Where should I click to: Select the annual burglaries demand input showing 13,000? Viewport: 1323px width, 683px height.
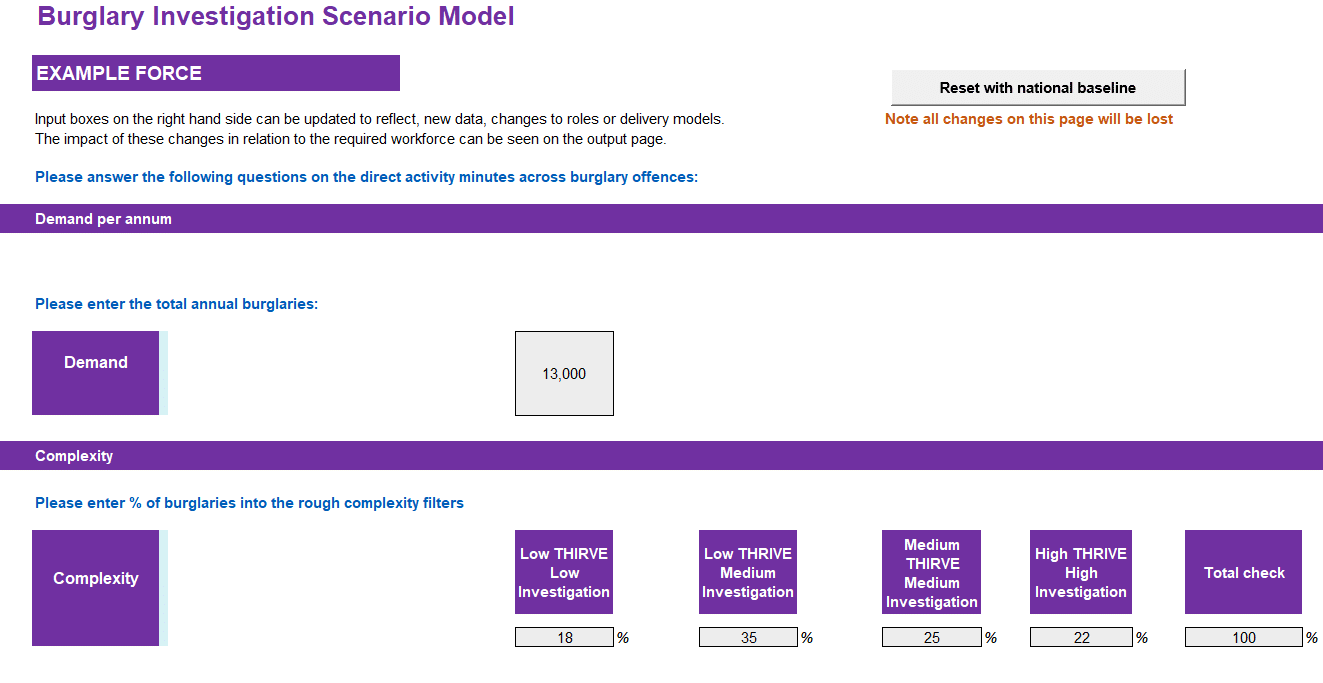(x=564, y=372)
